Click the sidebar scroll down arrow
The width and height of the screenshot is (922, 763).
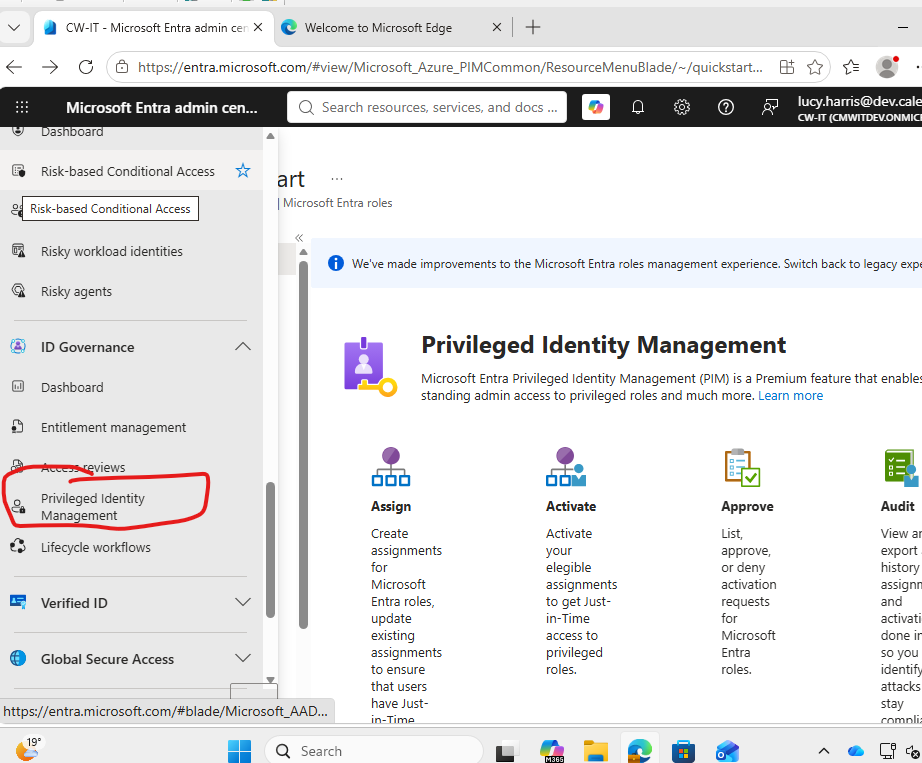[270, 680]
